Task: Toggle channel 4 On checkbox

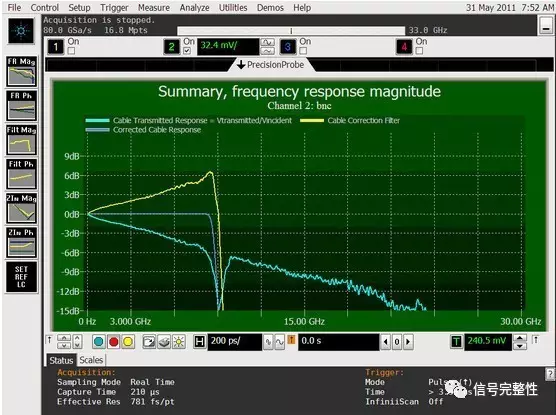Action: pos(419,51)
